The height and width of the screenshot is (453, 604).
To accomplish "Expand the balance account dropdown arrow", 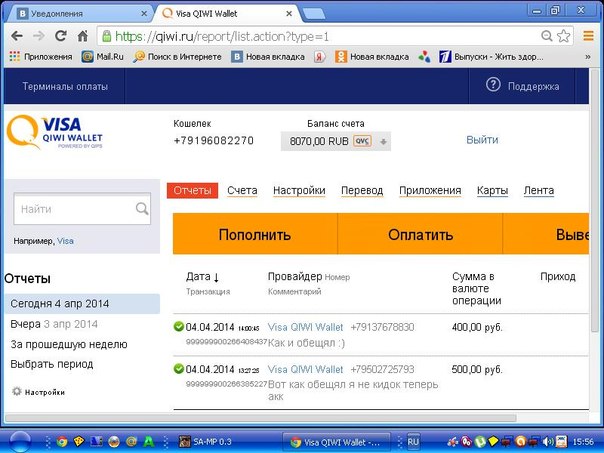I will (383, 142).
